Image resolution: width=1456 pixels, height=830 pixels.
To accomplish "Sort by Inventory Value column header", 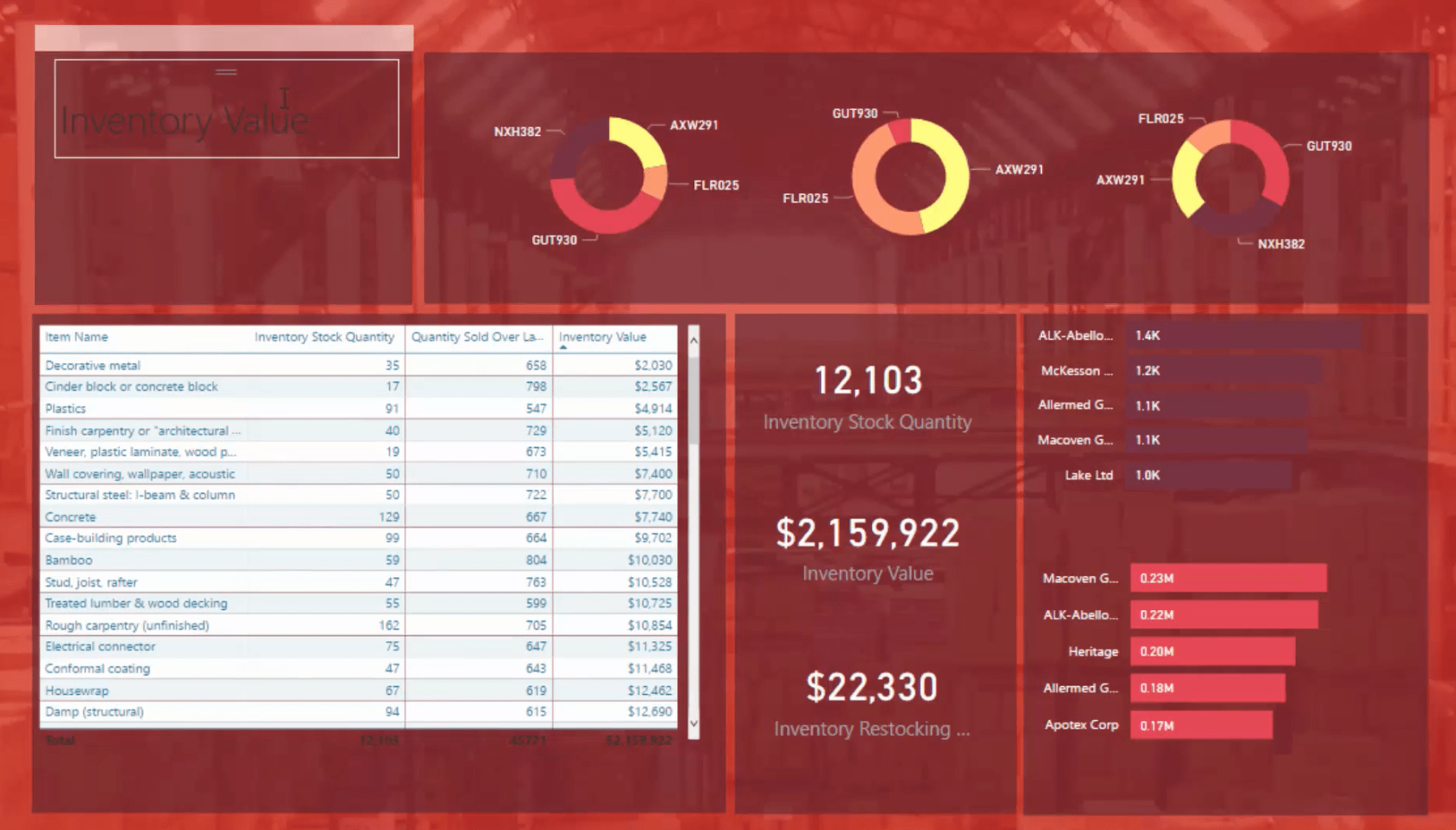I will [602, 337].
